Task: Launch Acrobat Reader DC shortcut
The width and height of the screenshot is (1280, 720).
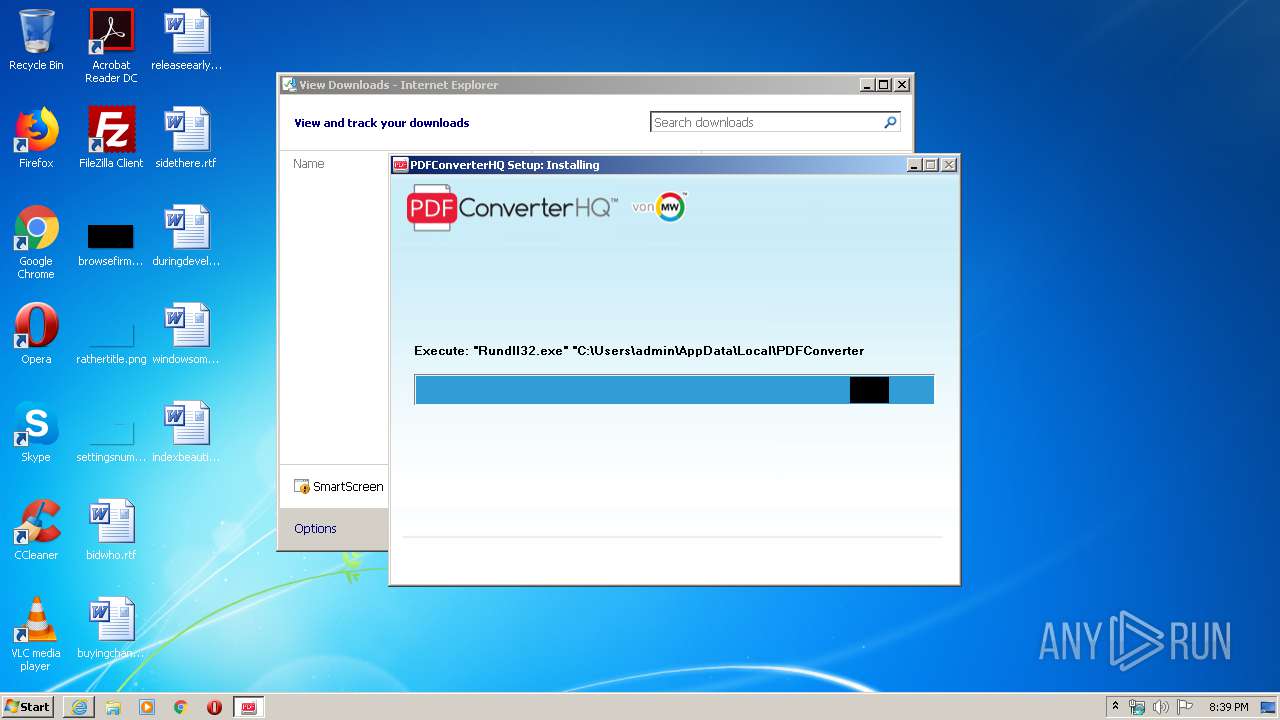Action: pyautogui.click(x=111, y=45)
